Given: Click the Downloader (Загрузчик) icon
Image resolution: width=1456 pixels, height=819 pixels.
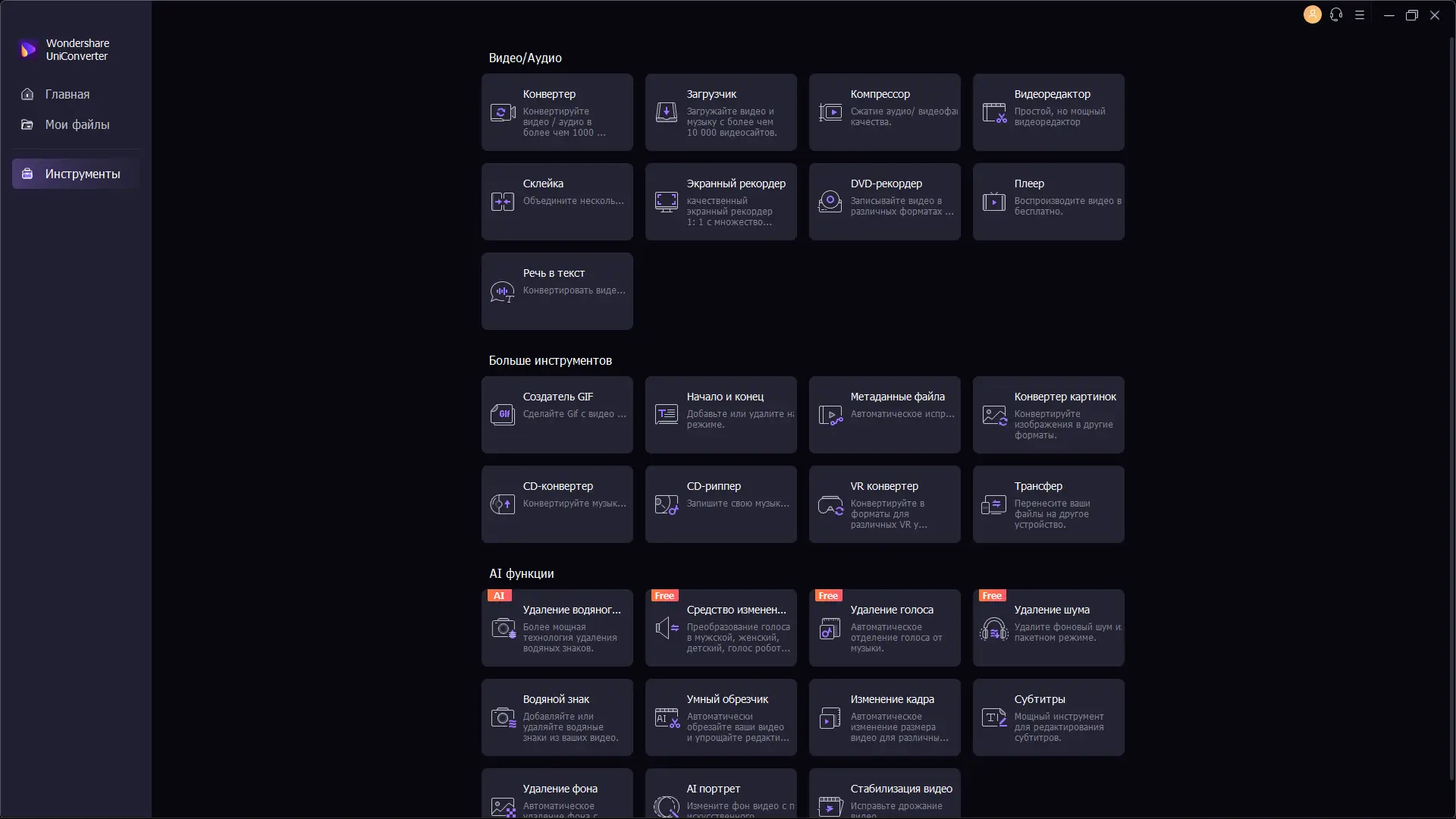Looking at the screenshot, I should [666, 113].
